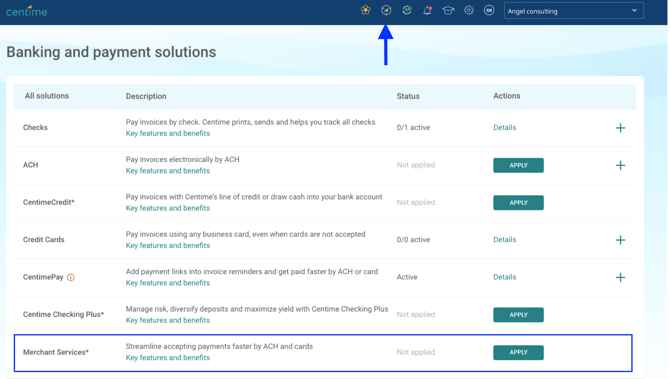The height and width of the screenshot is (379, 670).
Task: Open Details for Credit Cards
Action: coord(505,240)
